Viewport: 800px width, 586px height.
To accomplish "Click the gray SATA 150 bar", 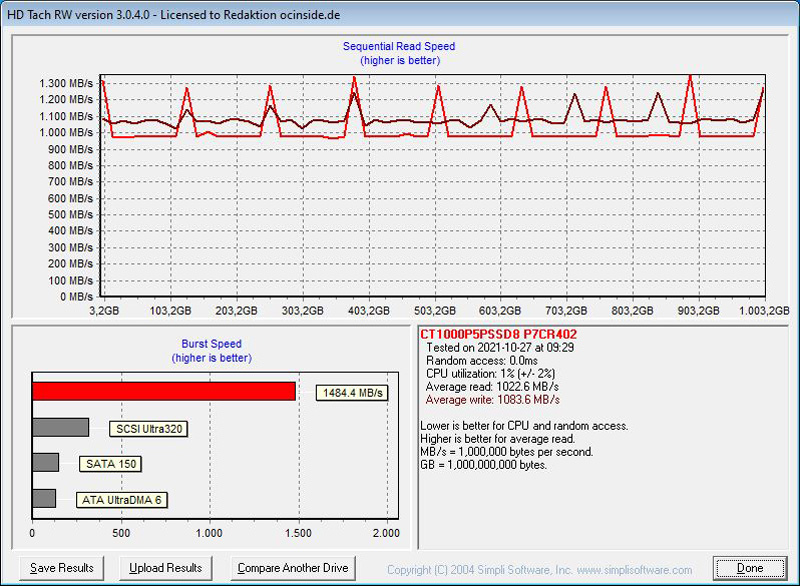I will coord(45,463).
